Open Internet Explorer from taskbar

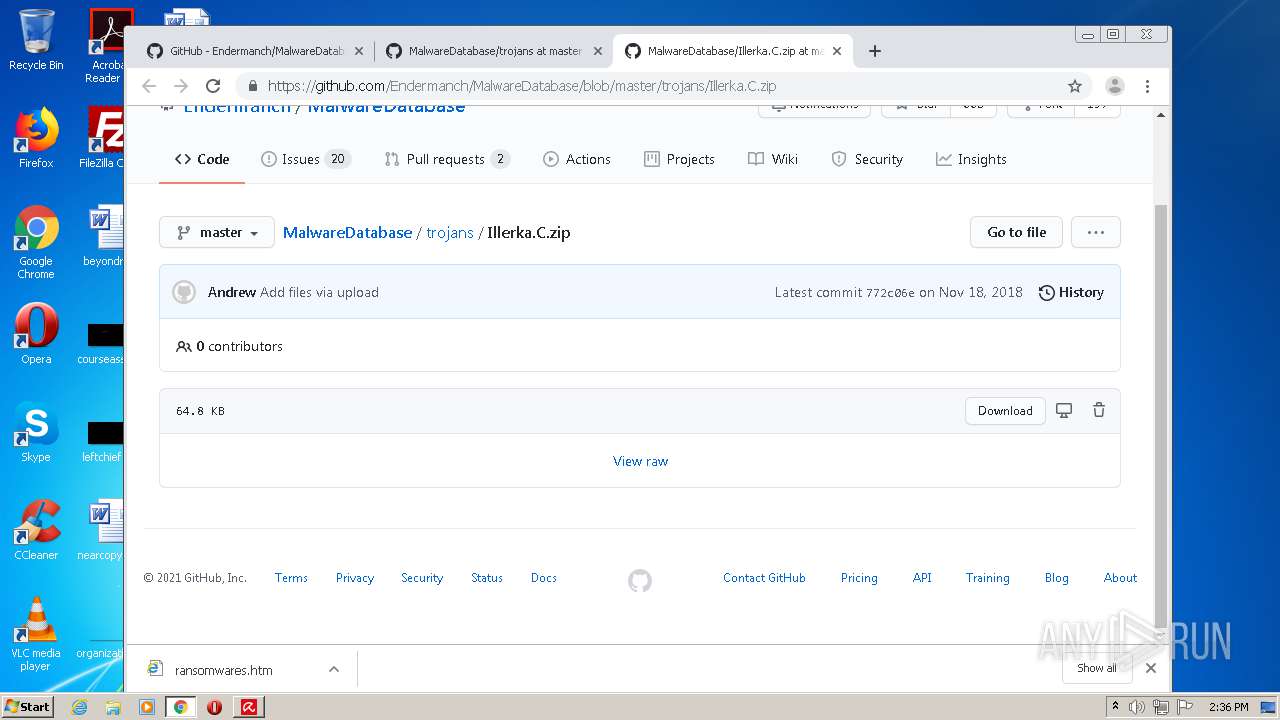[x=79, y=707]
